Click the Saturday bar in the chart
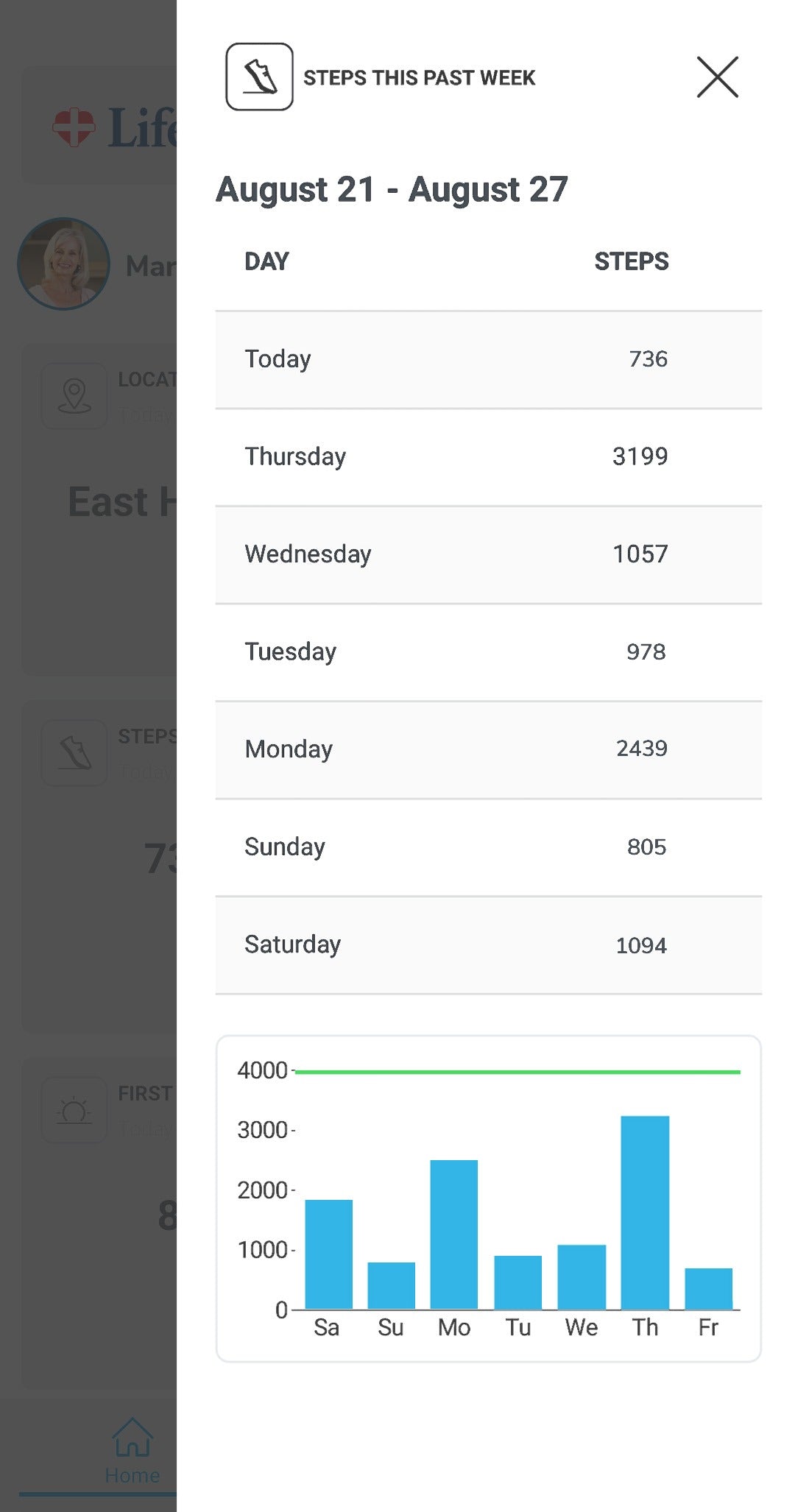The image size is (795, 1512). point(328,1255)
